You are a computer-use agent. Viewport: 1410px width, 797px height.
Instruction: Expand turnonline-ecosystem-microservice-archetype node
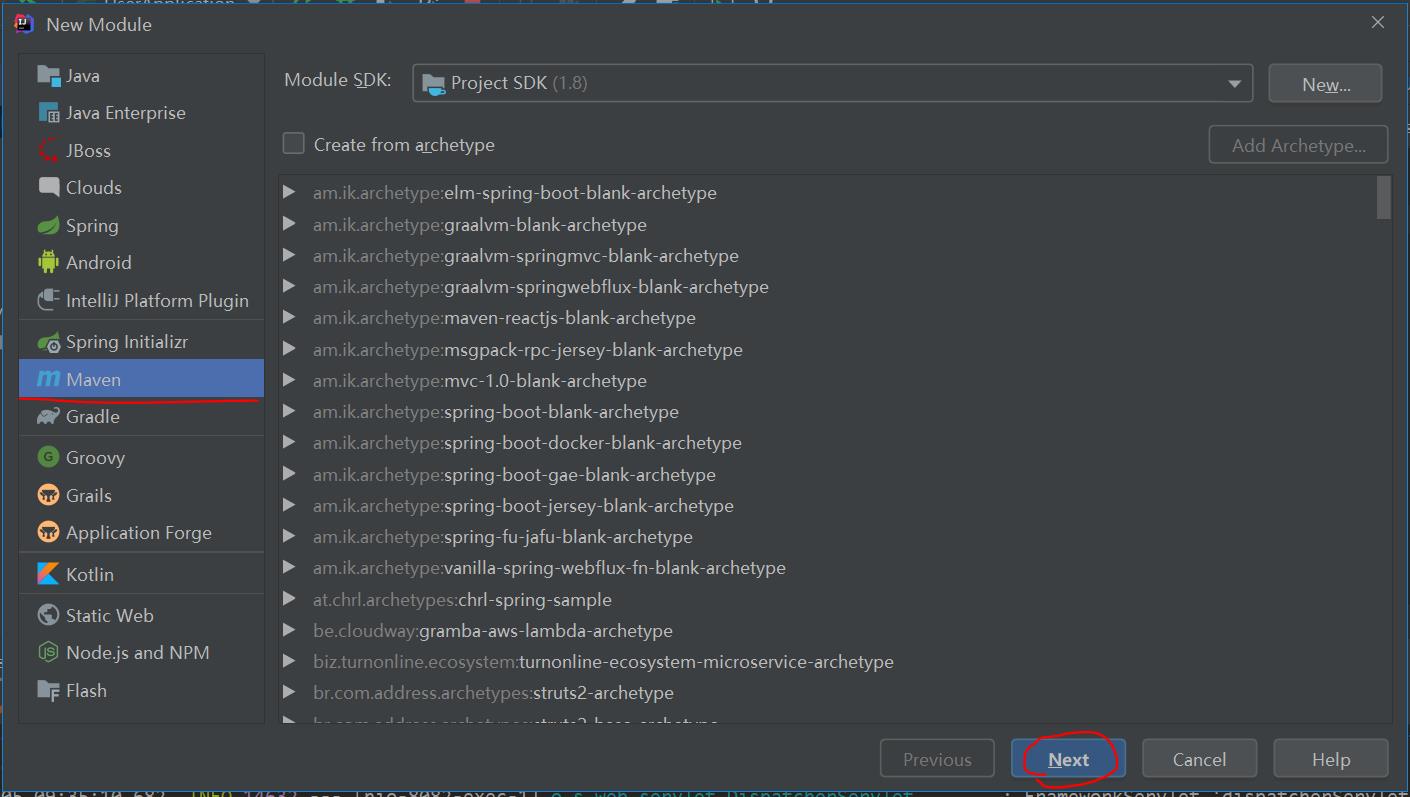(289, 661)
